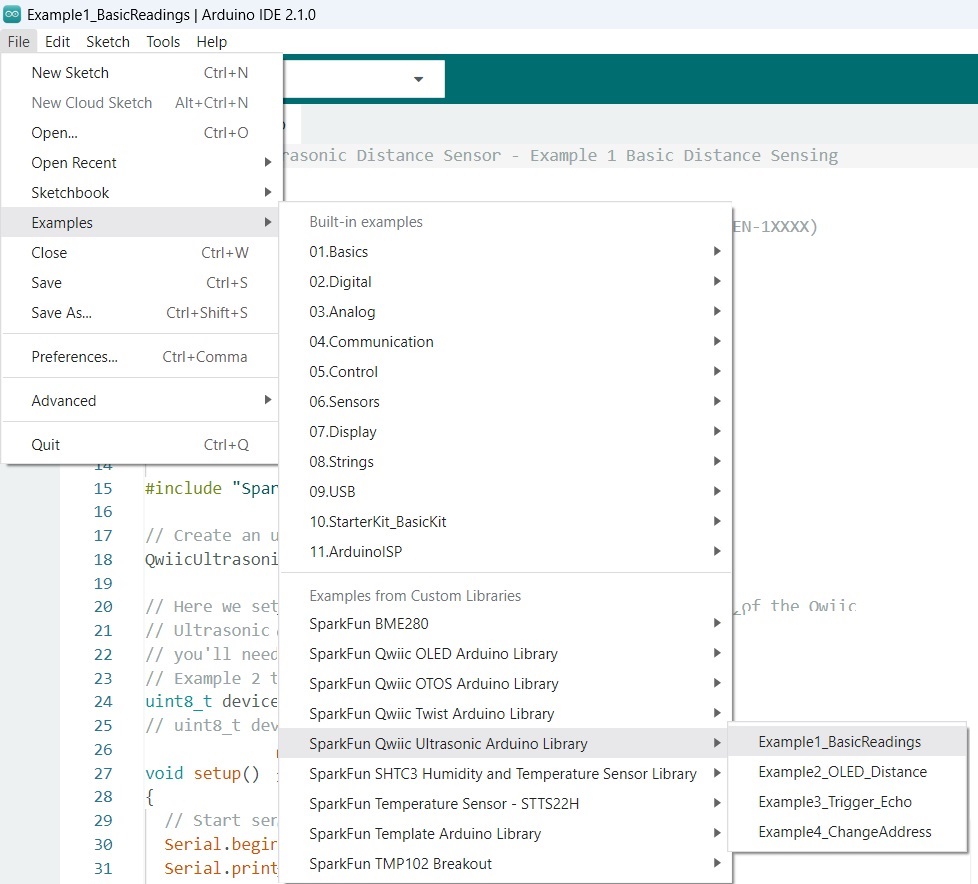Open SparkFun Qwiic OLED Arduino Library examples
The height and width of the screenshot is (884, 978).
tap(506, 654)
